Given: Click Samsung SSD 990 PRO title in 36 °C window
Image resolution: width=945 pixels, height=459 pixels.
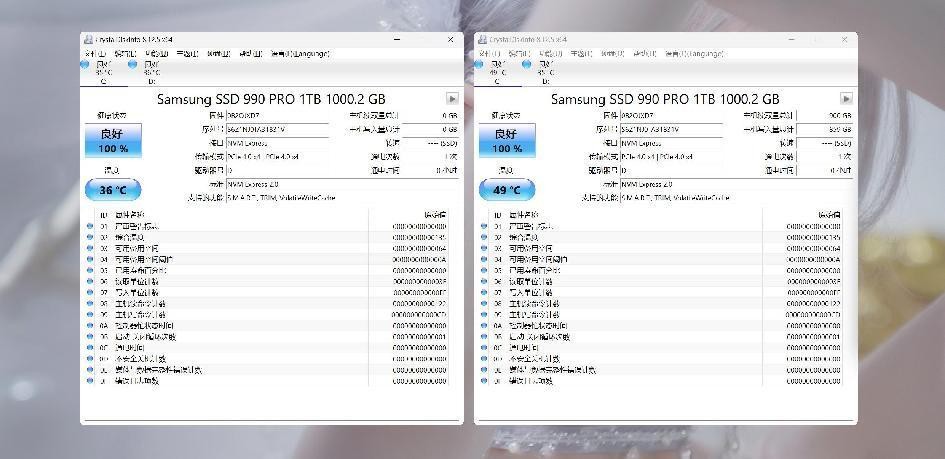Looking at the screenshot, I should [x=271, y=99].
